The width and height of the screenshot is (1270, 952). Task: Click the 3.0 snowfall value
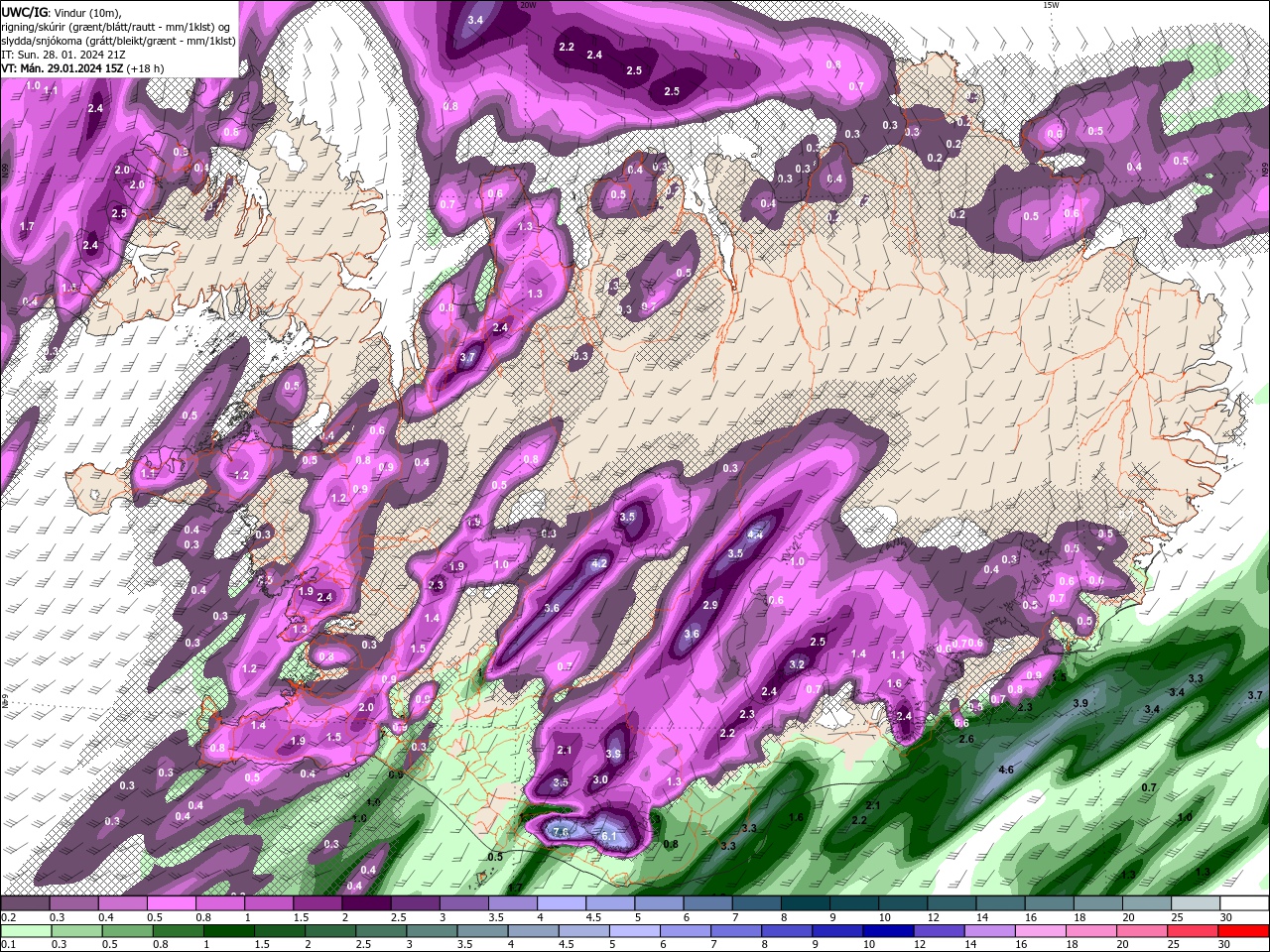click(600, 779)
